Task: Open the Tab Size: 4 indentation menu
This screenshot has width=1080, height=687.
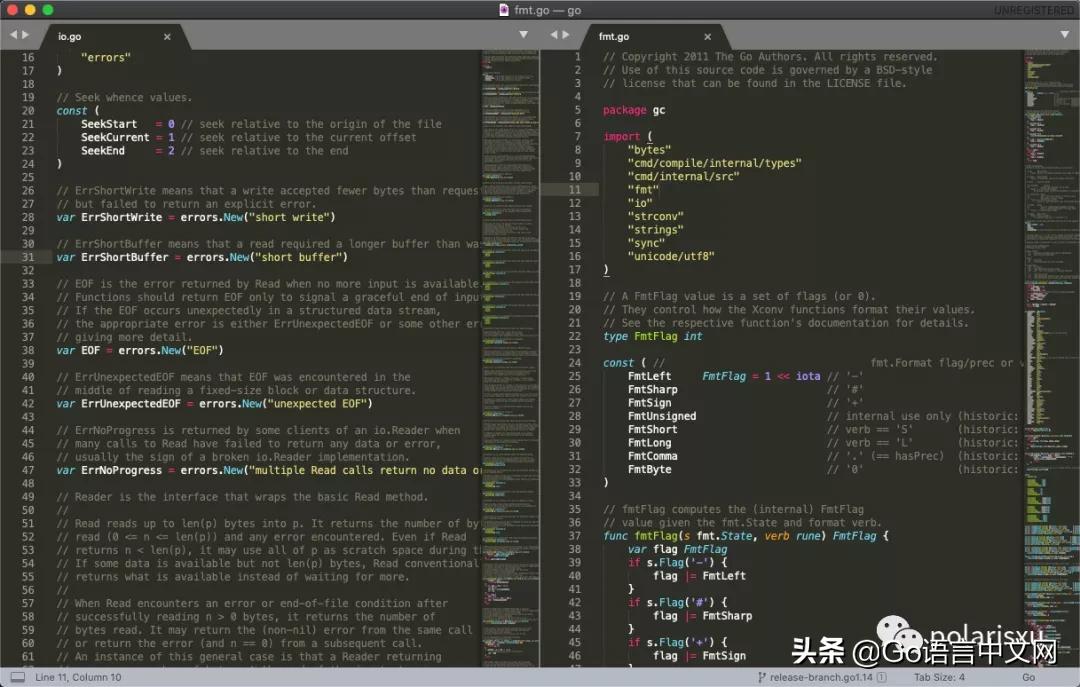Action: click(941, 677)
